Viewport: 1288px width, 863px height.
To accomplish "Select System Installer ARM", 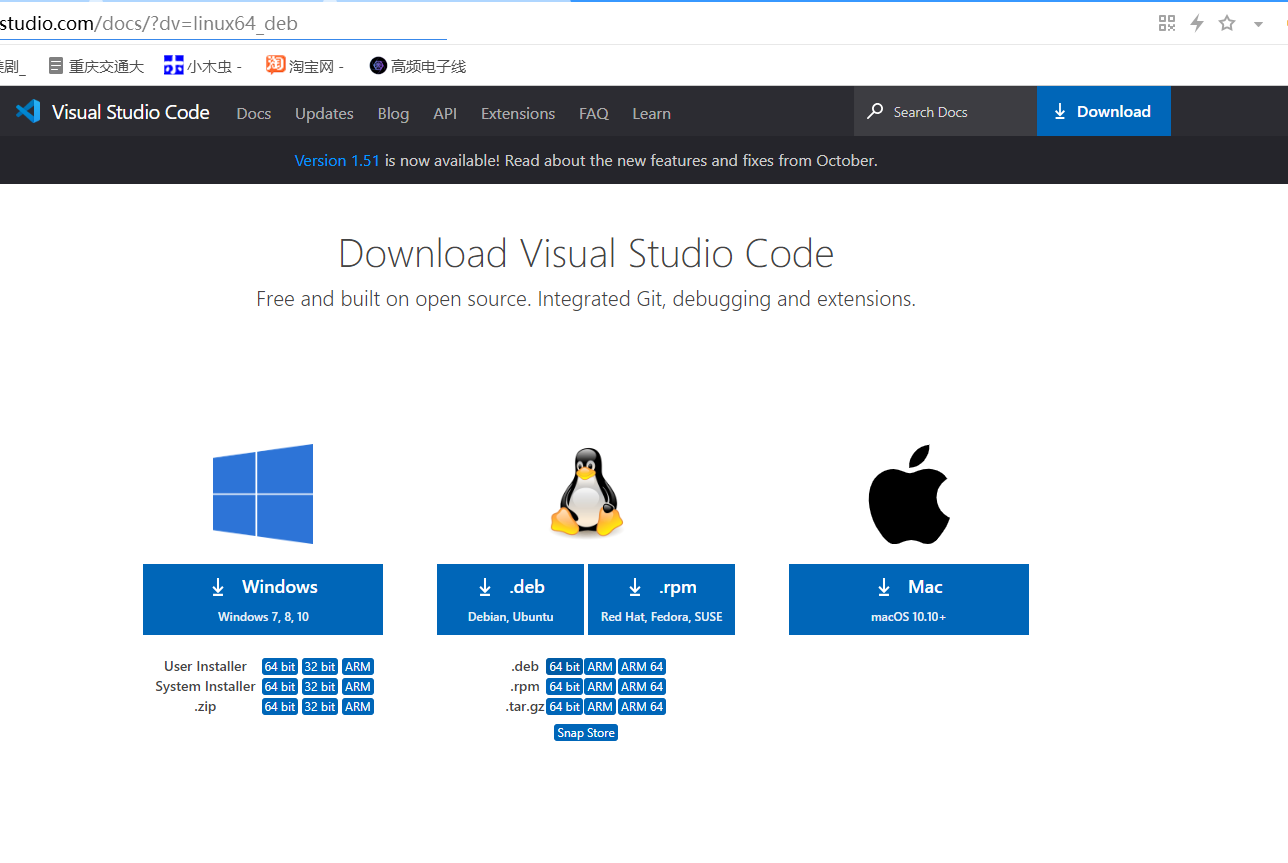I will pos(358,686).
